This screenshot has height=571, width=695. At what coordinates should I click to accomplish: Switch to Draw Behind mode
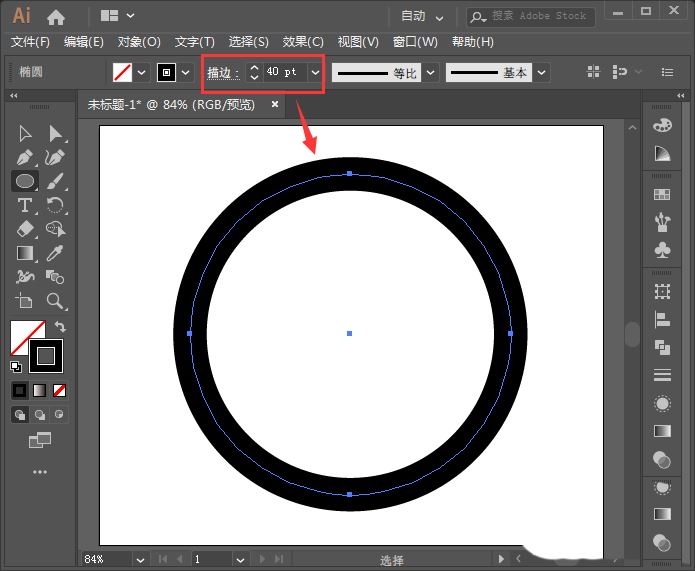click(41, 414)
